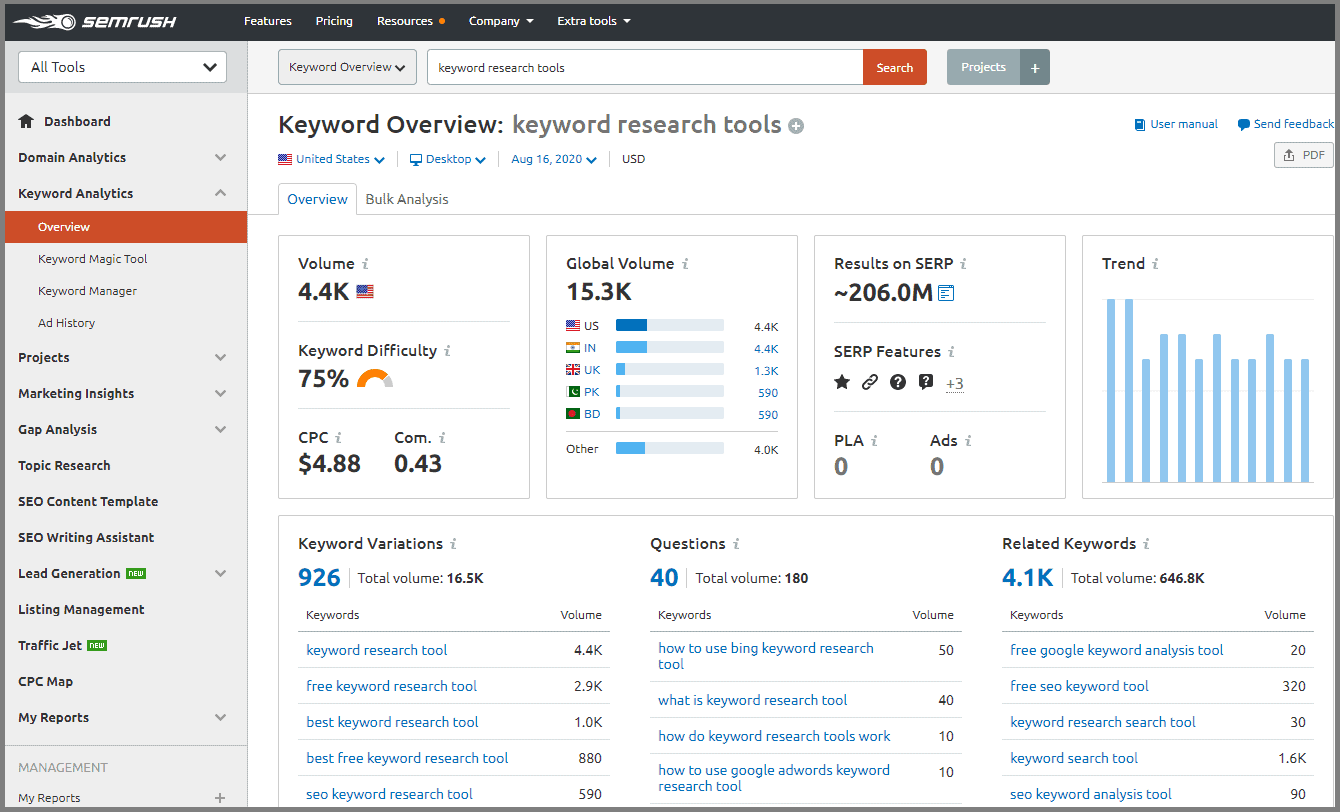The image size is (1340, 812).
Task: Open the SERP snapshot icon beside 206.0M
Action: coord(946,293)
